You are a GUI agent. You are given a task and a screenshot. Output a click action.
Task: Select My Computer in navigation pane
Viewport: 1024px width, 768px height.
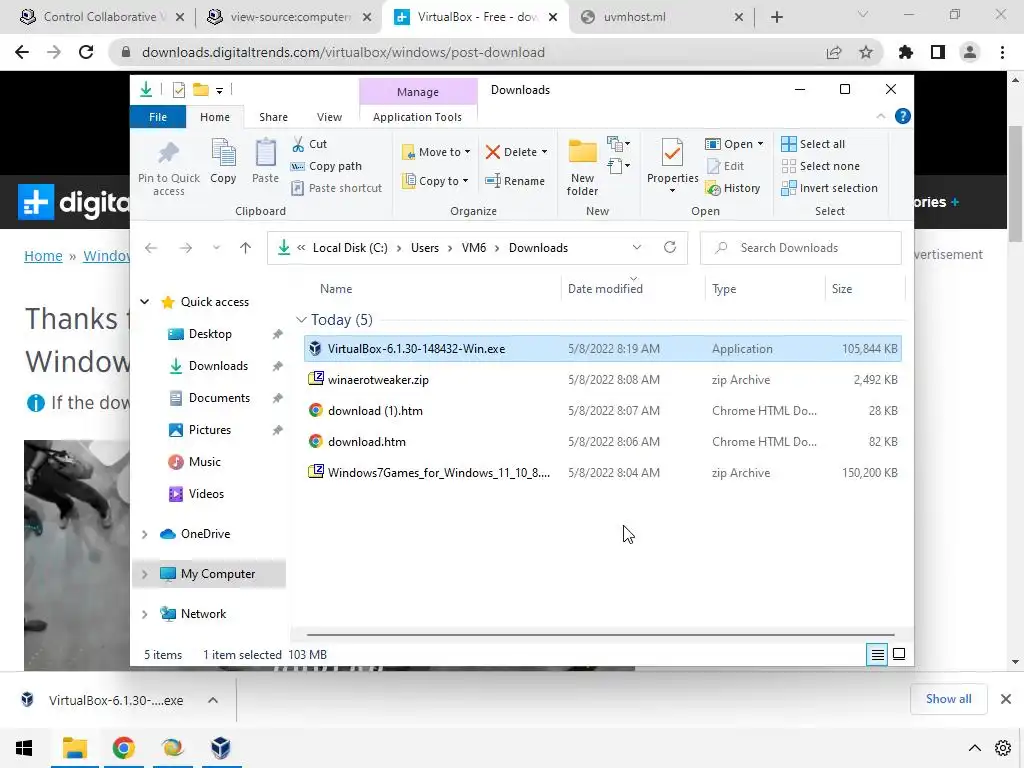click(209, 574)
